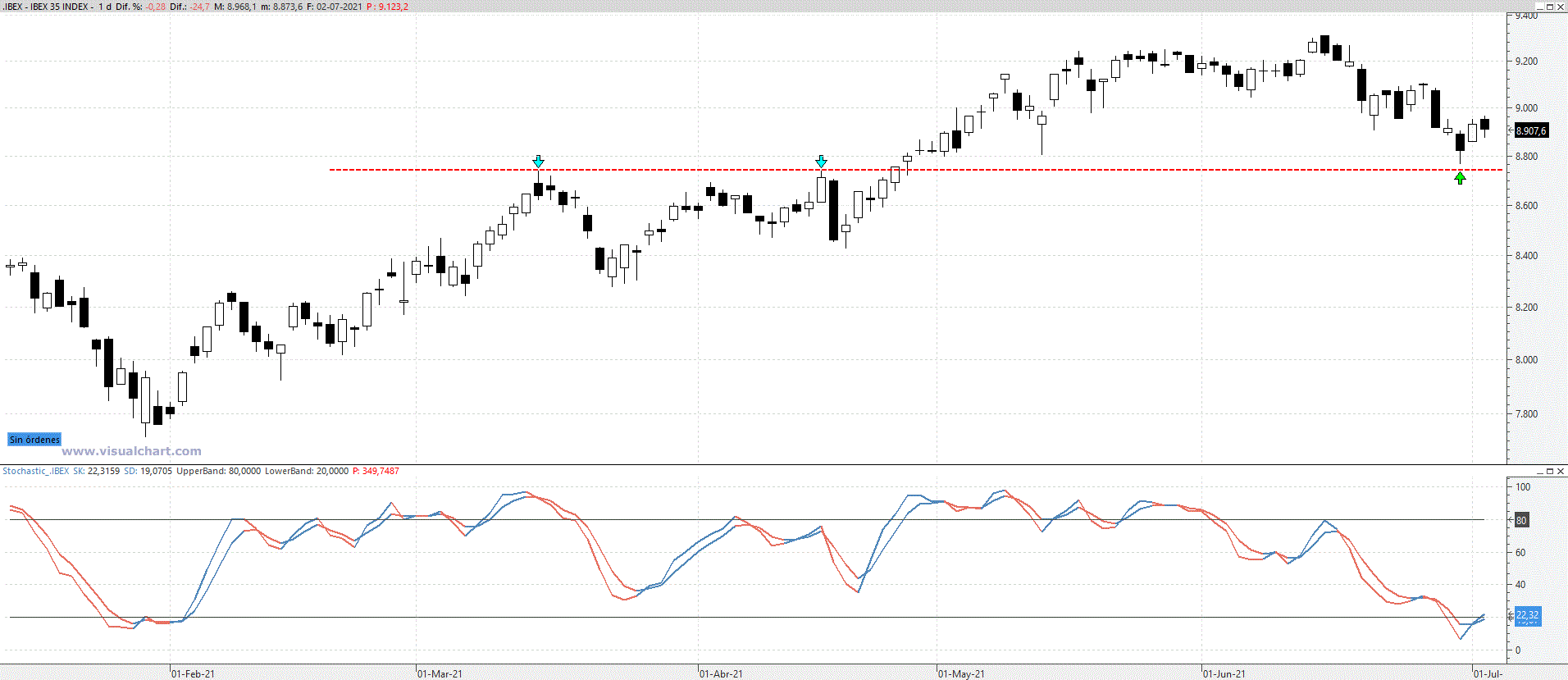This screenshot has height=680, width=1568.
Task: Click the 7.800 price axis label
Action: [1526, 413]
